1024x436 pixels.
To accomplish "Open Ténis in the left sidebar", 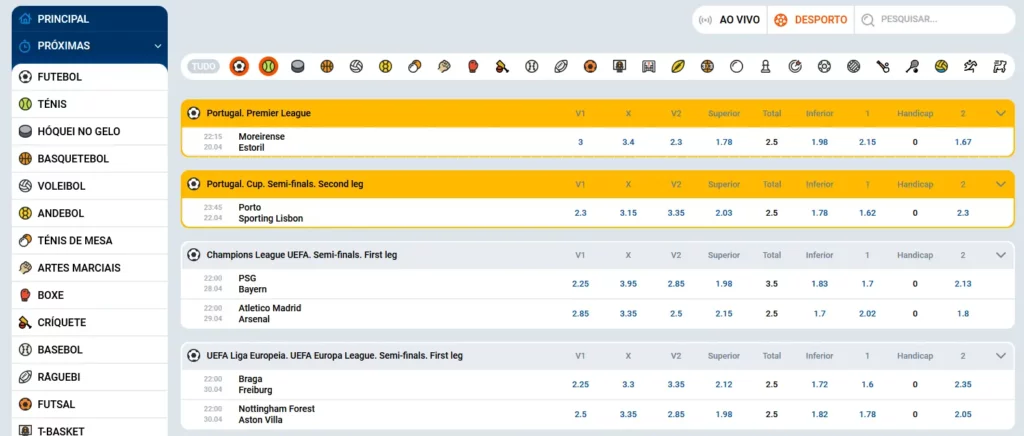I will point(89,104).
